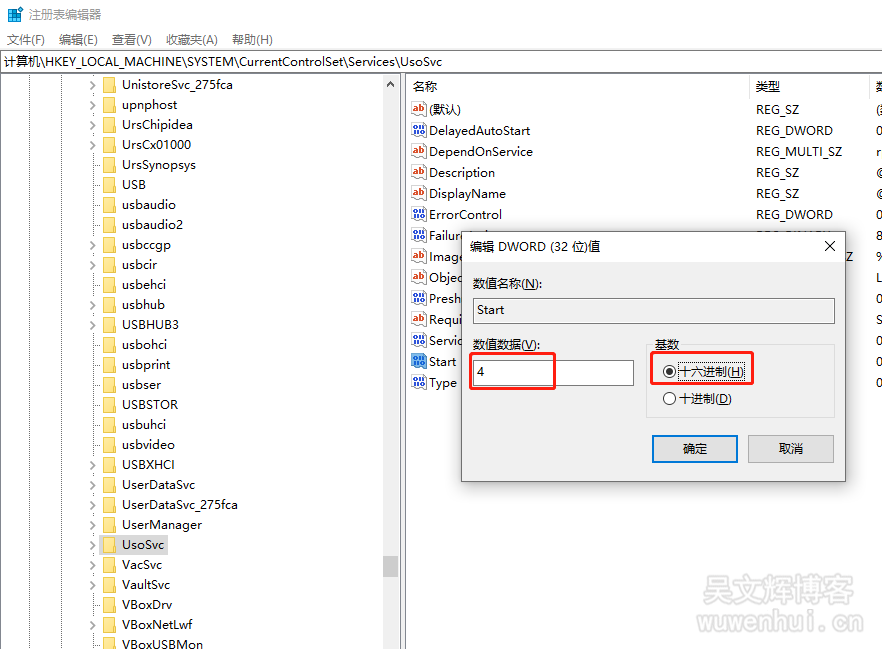Screen dimensions: 882x649
Task: Click the Type value icon
Action: pyautogui.click(x=419, y=383)
